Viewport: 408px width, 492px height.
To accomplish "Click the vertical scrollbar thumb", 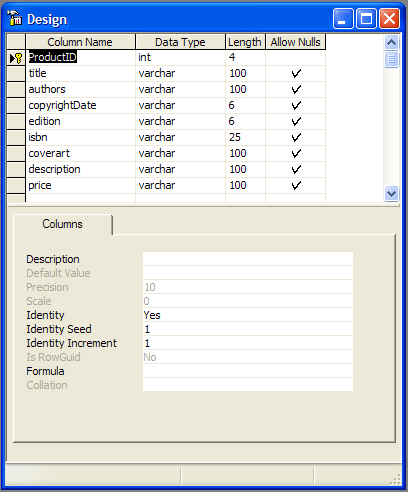I will (391, 59).
